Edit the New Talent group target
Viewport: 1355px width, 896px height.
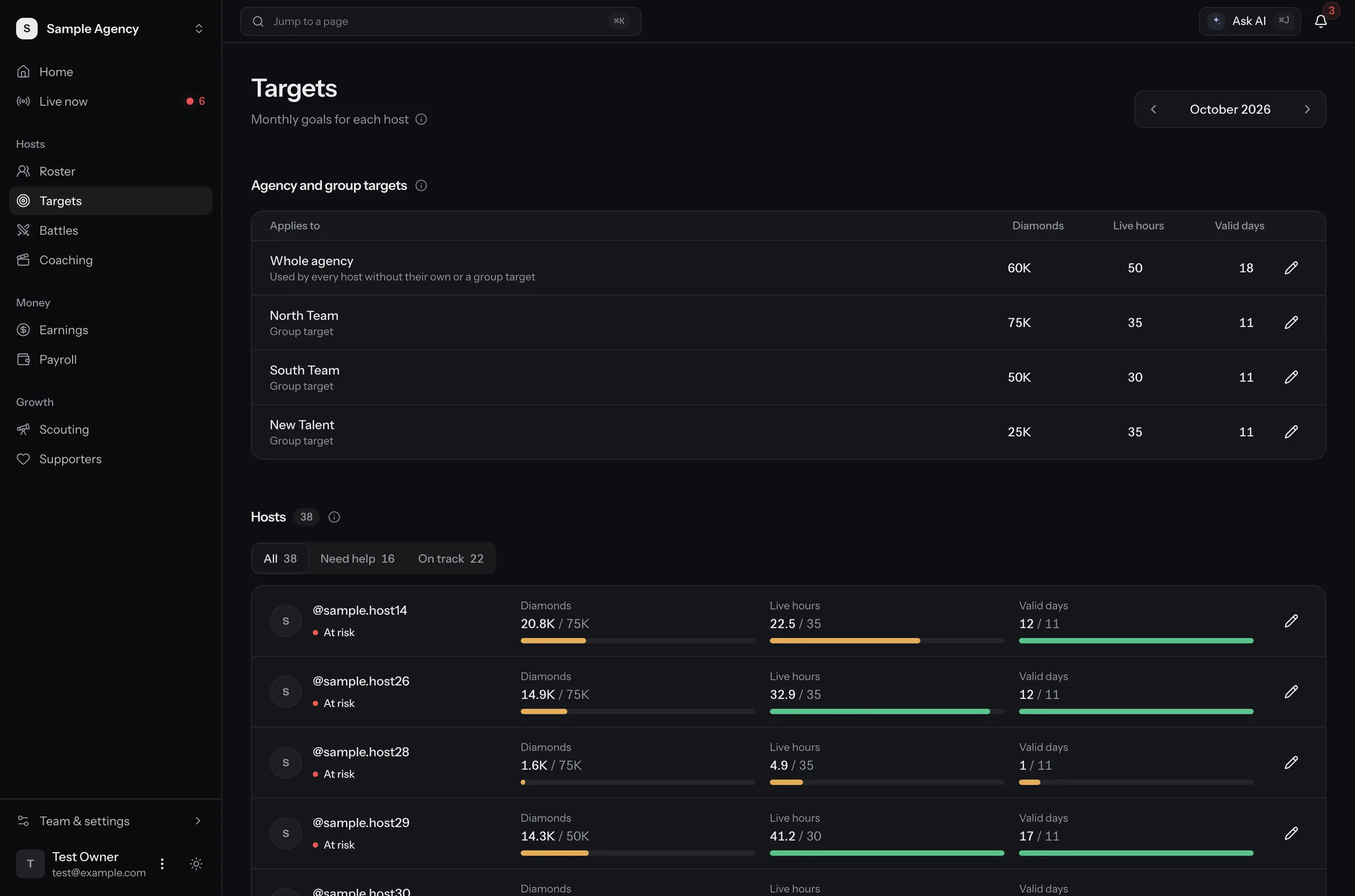coord(1291,431)
